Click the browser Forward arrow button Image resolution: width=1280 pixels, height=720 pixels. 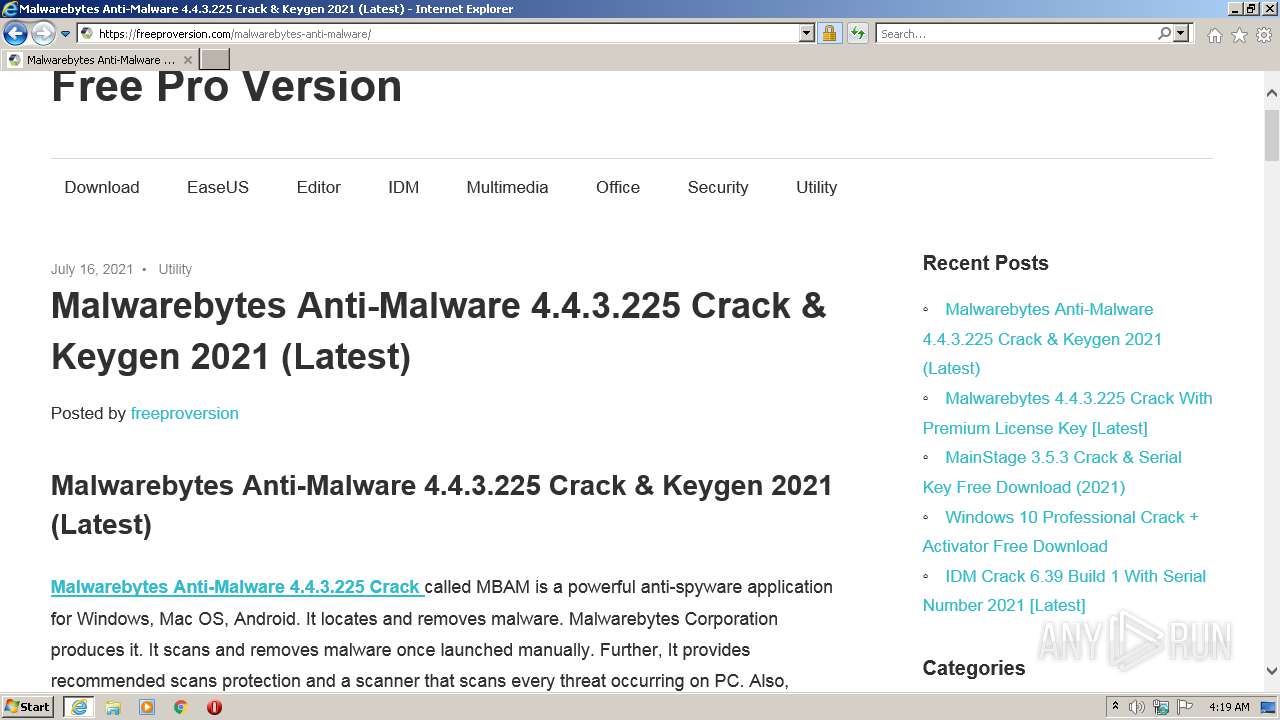(43, 34)
